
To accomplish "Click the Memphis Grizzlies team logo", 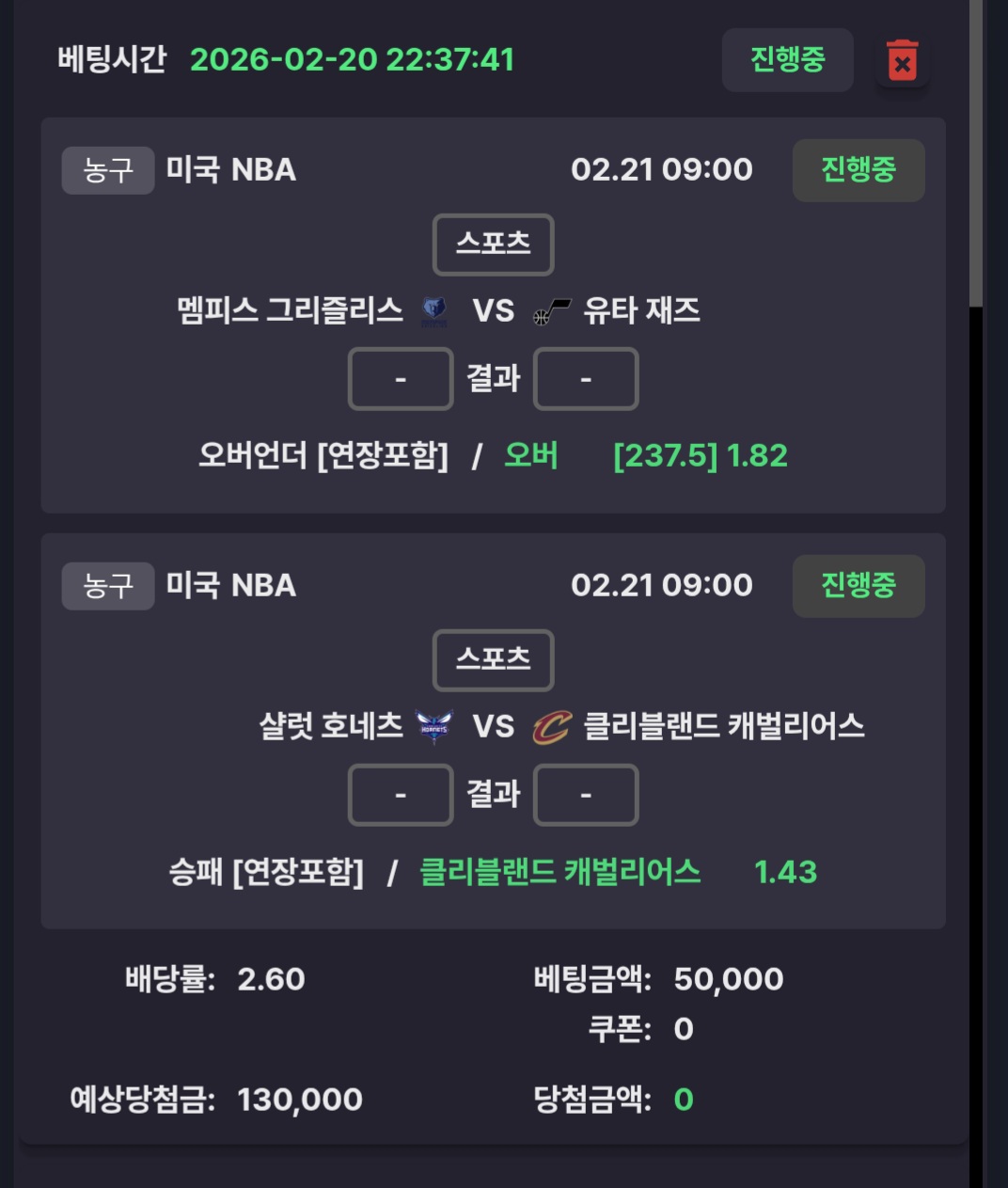I will coord(433,311).
